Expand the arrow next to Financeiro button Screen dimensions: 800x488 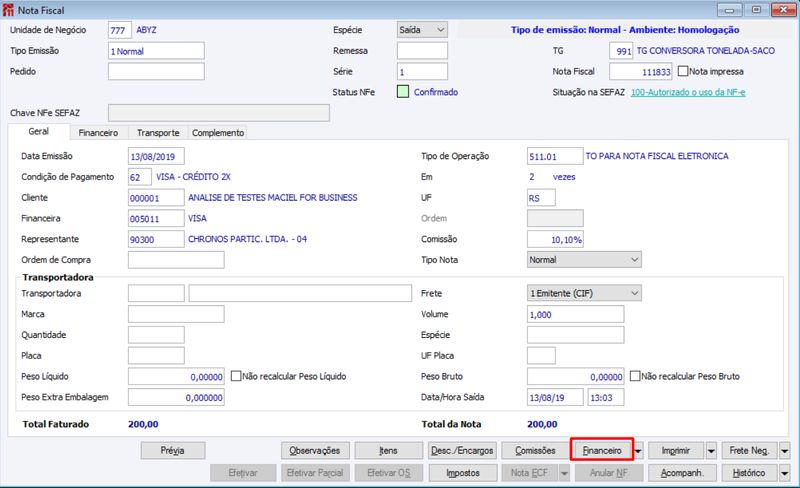pos(638,451)
